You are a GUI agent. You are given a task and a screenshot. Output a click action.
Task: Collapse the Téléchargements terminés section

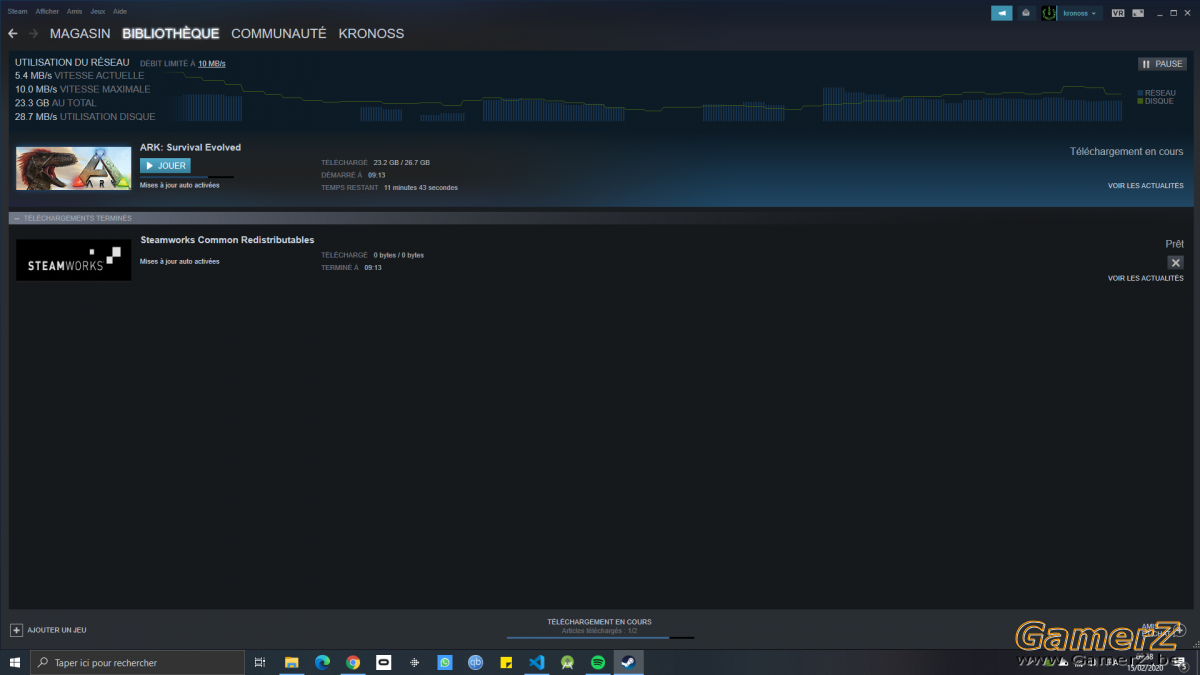(x=17, y=218)
